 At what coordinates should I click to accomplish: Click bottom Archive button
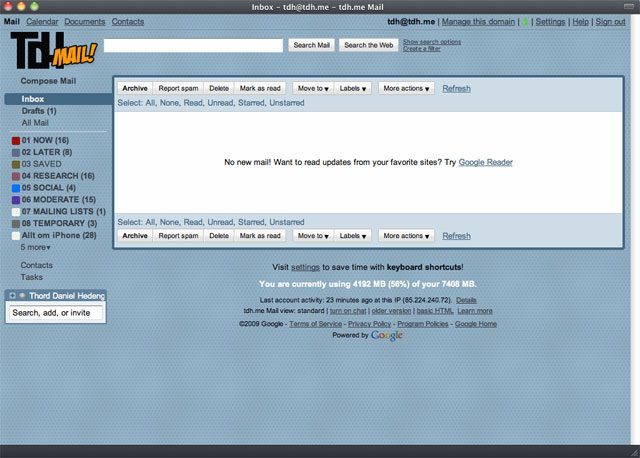tap(135, 236)
